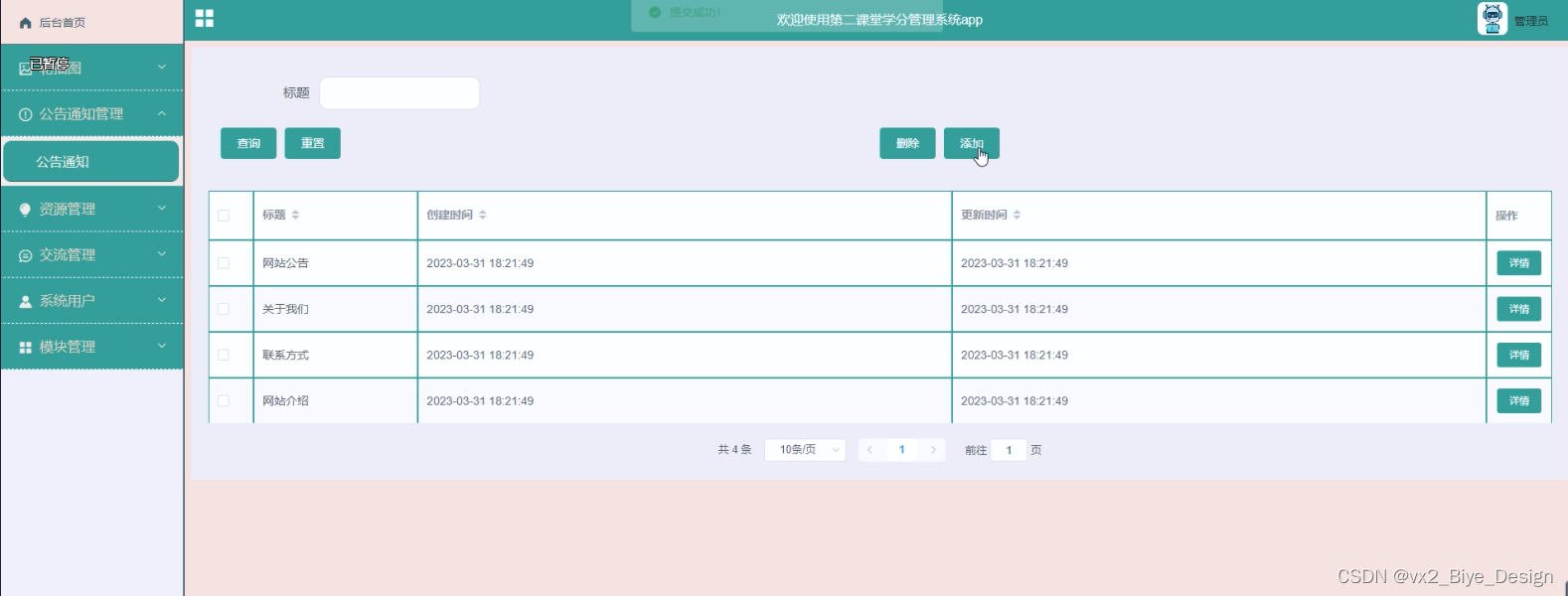Go to the previous page arrow

pos(870,450)
